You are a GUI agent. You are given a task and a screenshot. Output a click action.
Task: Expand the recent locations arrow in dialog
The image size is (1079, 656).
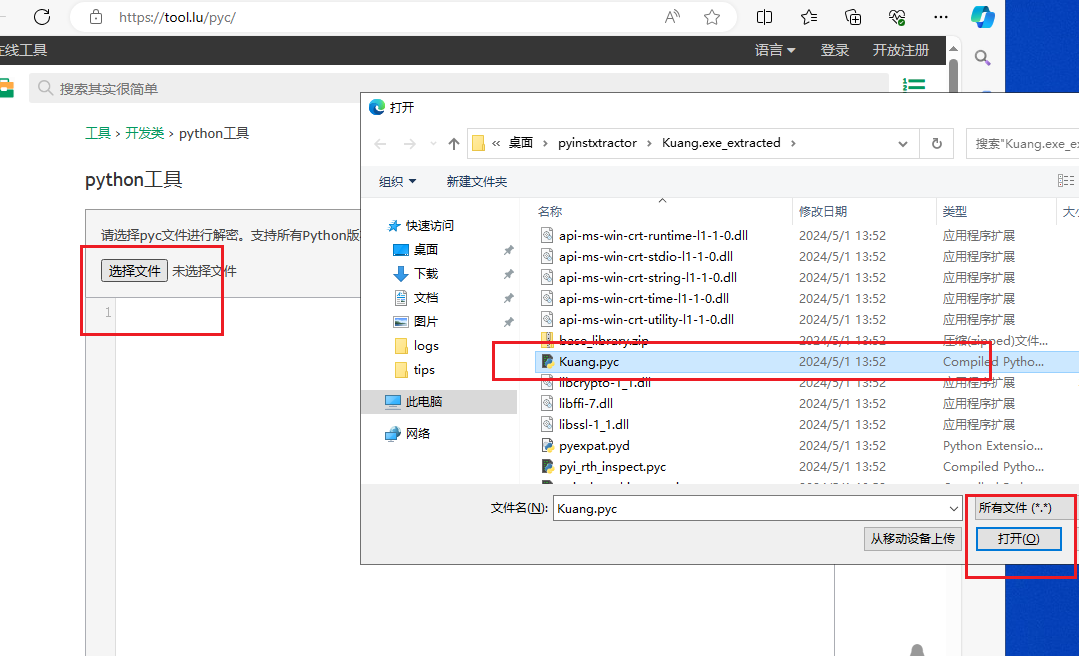pos(433,144)
